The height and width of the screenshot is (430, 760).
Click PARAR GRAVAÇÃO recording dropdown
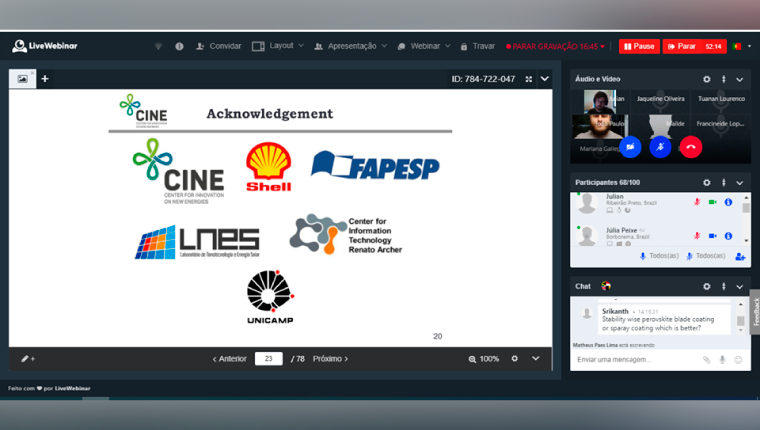(555, 47)
